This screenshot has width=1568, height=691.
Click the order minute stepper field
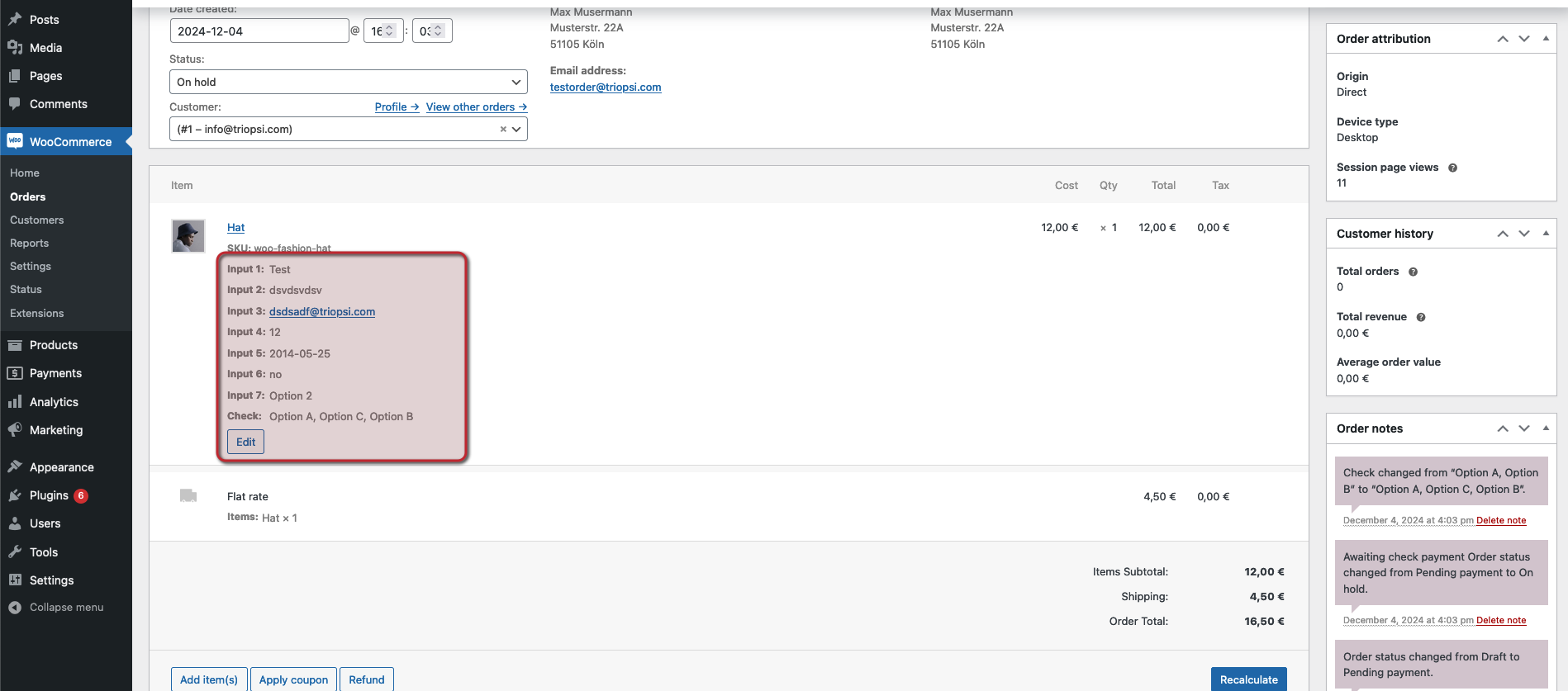pos(432,31)
